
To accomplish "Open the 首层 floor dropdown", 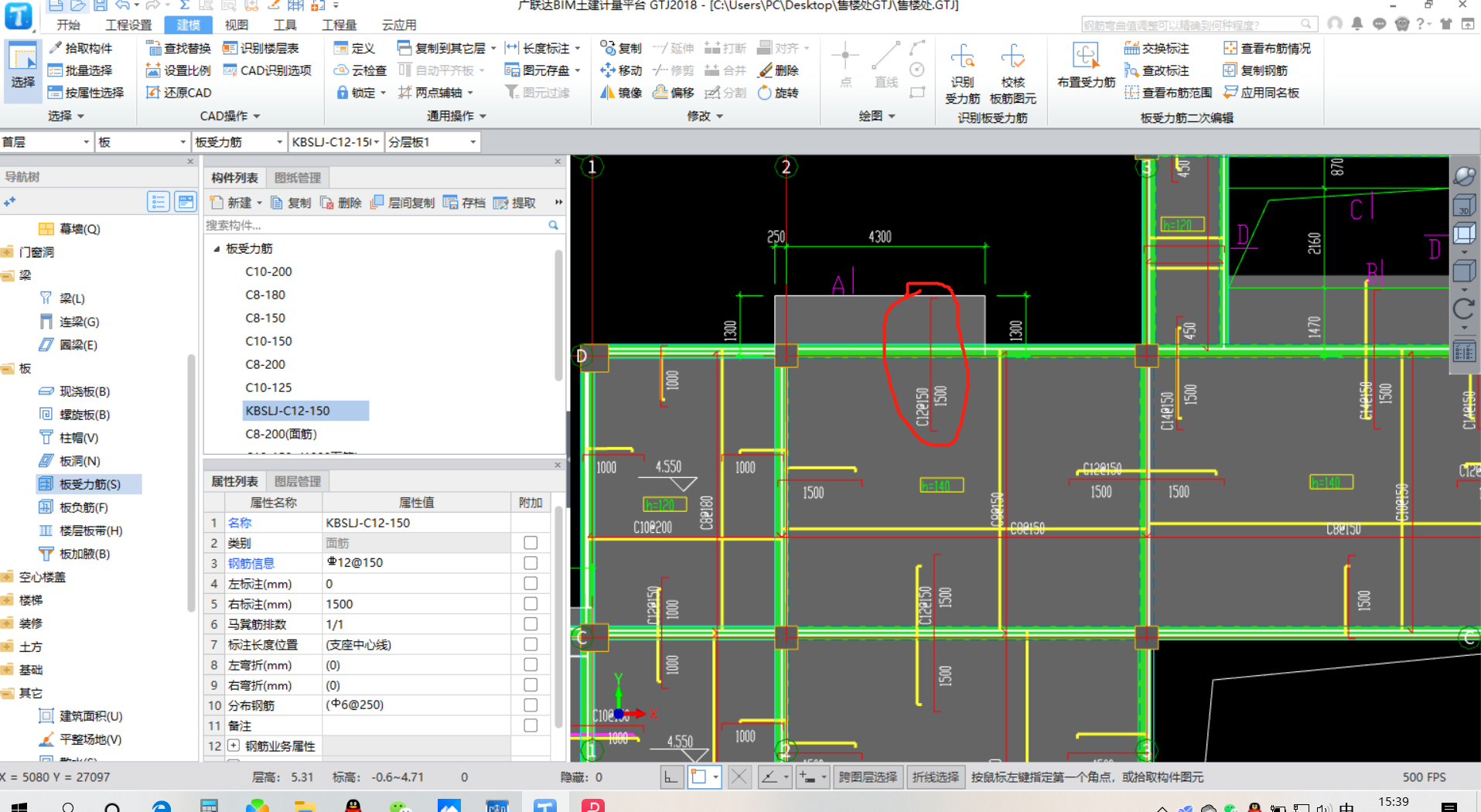I will [46, 142].
